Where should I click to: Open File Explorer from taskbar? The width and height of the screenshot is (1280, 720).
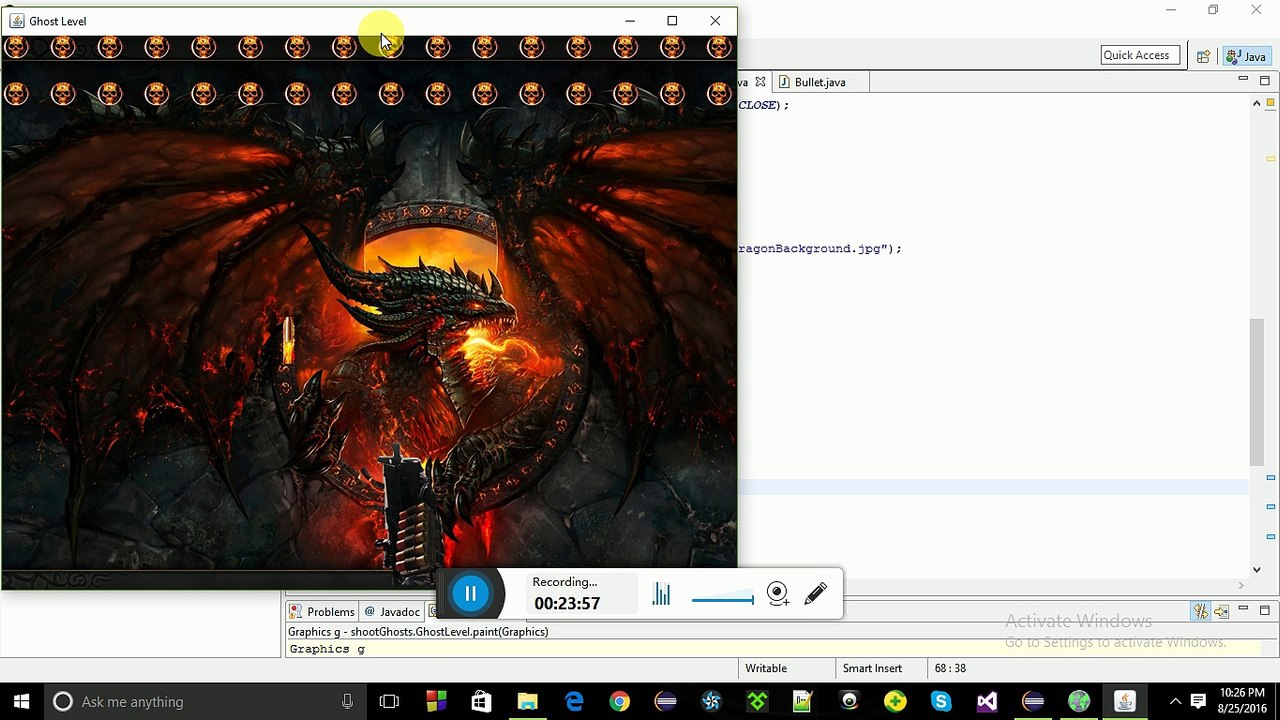tap(527, 702)
